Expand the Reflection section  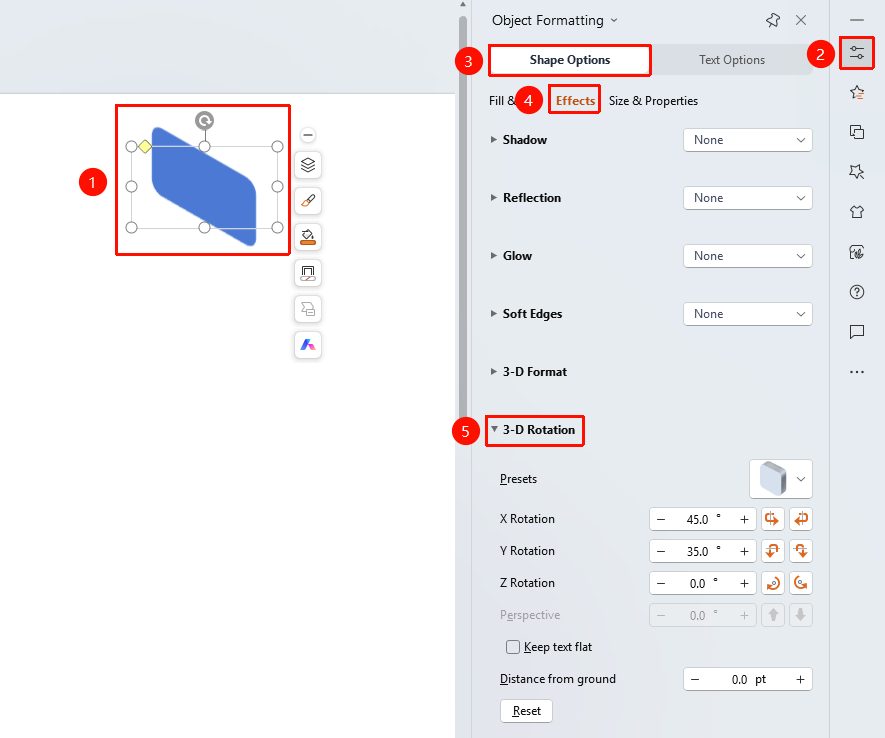coord(493,197)
